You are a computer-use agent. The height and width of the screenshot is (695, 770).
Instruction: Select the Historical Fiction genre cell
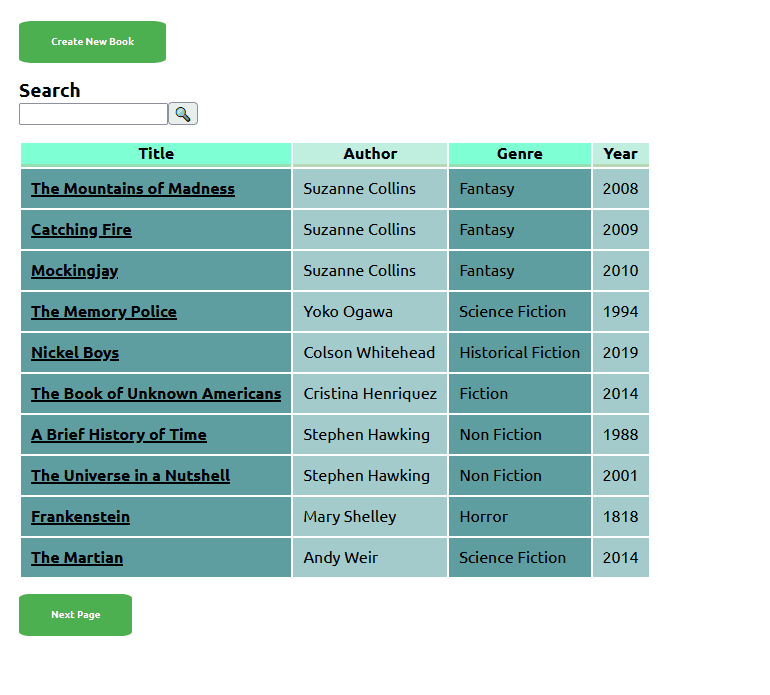tap(520, 353)
